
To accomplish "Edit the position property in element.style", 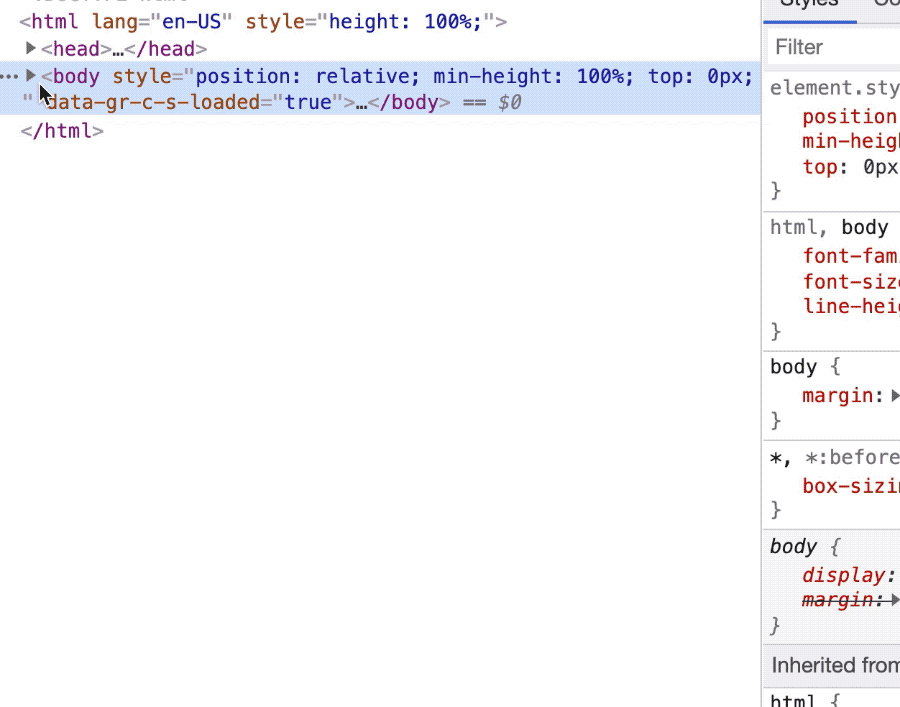I will (849, 116).
